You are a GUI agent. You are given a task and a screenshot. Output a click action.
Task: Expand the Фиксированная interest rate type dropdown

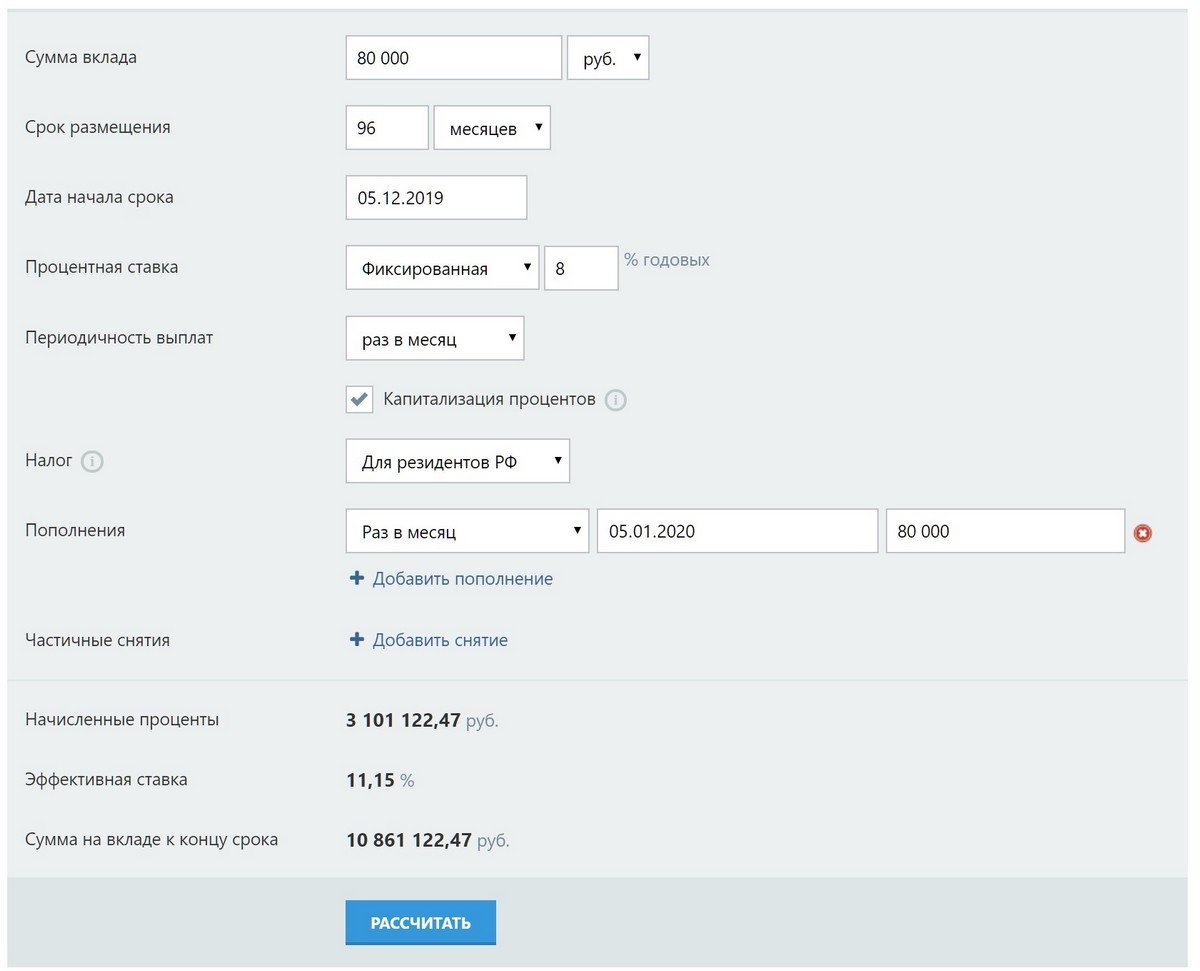(442, 268)
